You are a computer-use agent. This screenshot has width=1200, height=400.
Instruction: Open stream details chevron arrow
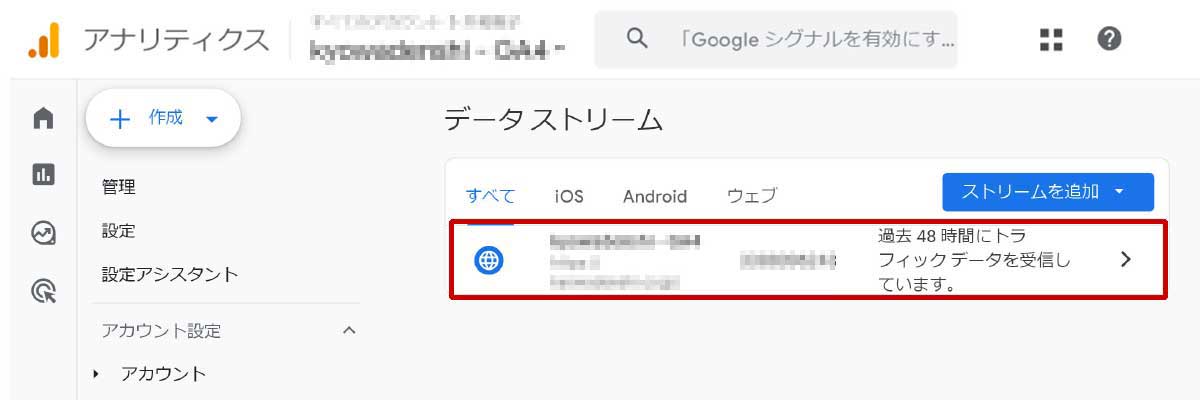(1126, 259)
